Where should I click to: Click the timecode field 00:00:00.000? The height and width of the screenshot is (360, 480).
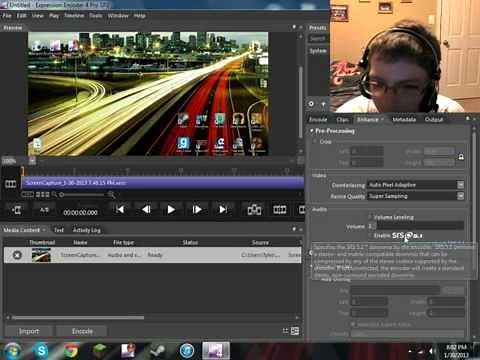coord(80,212)
